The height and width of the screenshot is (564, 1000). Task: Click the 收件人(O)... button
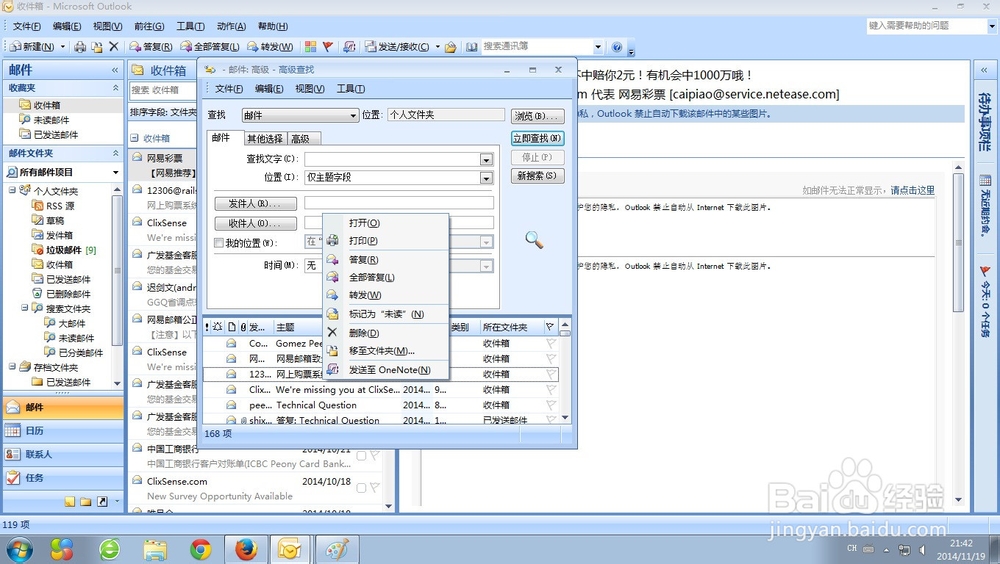(x=256, y=223)
